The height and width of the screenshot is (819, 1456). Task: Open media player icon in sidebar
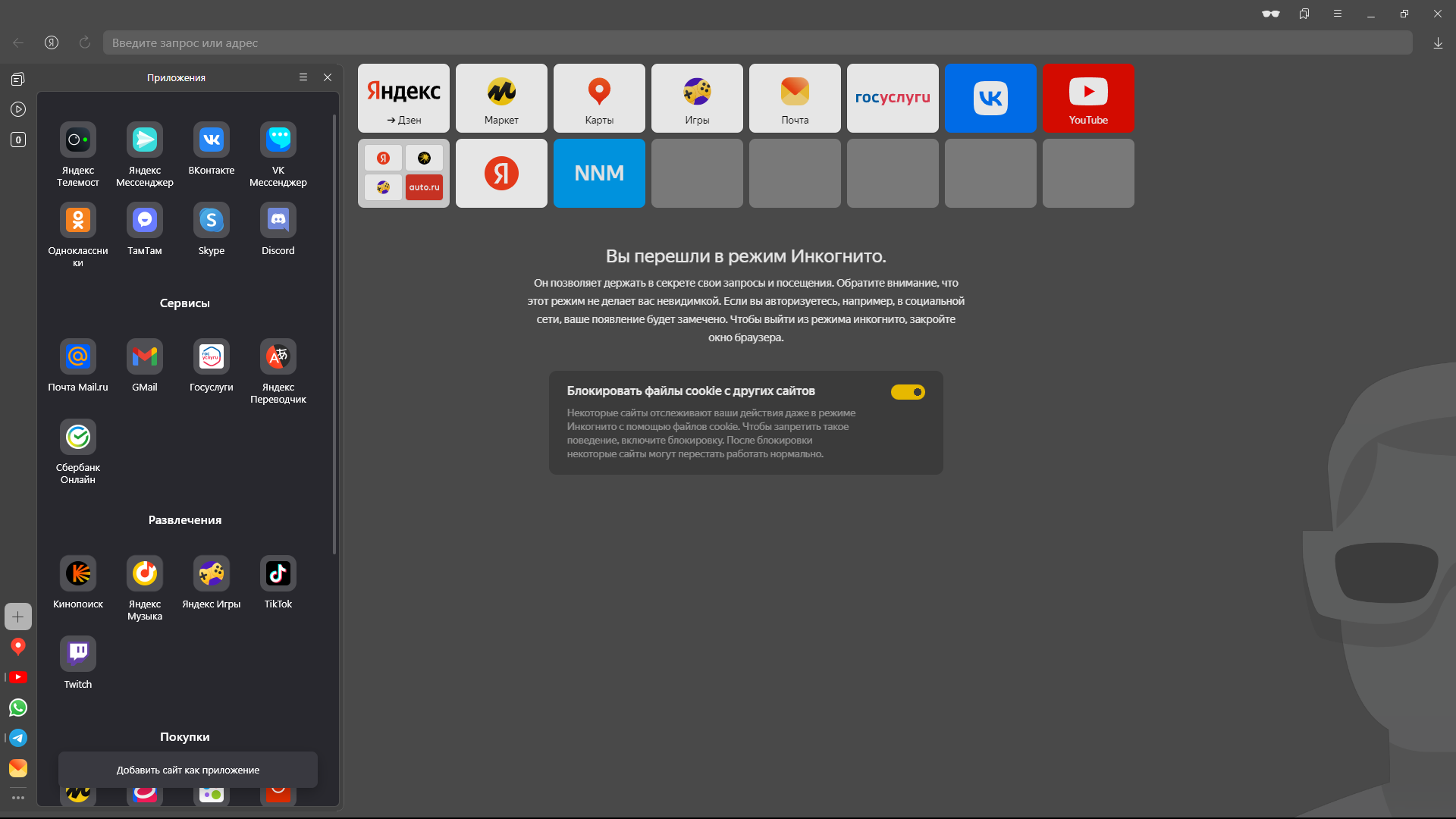click(18, 109)
